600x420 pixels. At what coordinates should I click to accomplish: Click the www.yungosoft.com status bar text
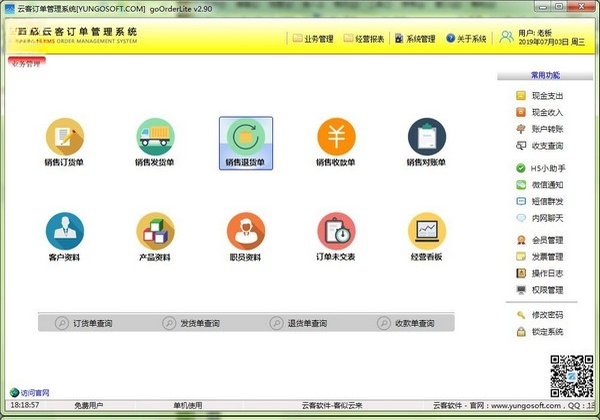525,405
